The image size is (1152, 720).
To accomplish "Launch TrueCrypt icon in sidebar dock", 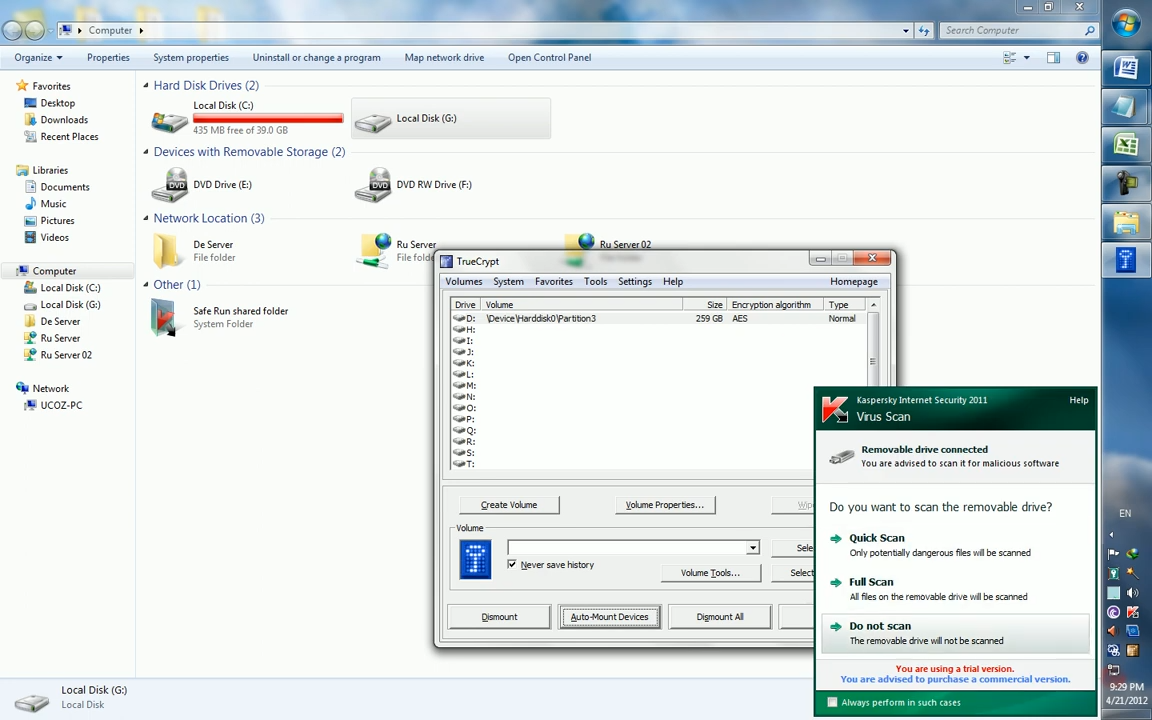I will (x=1126, y=259).
